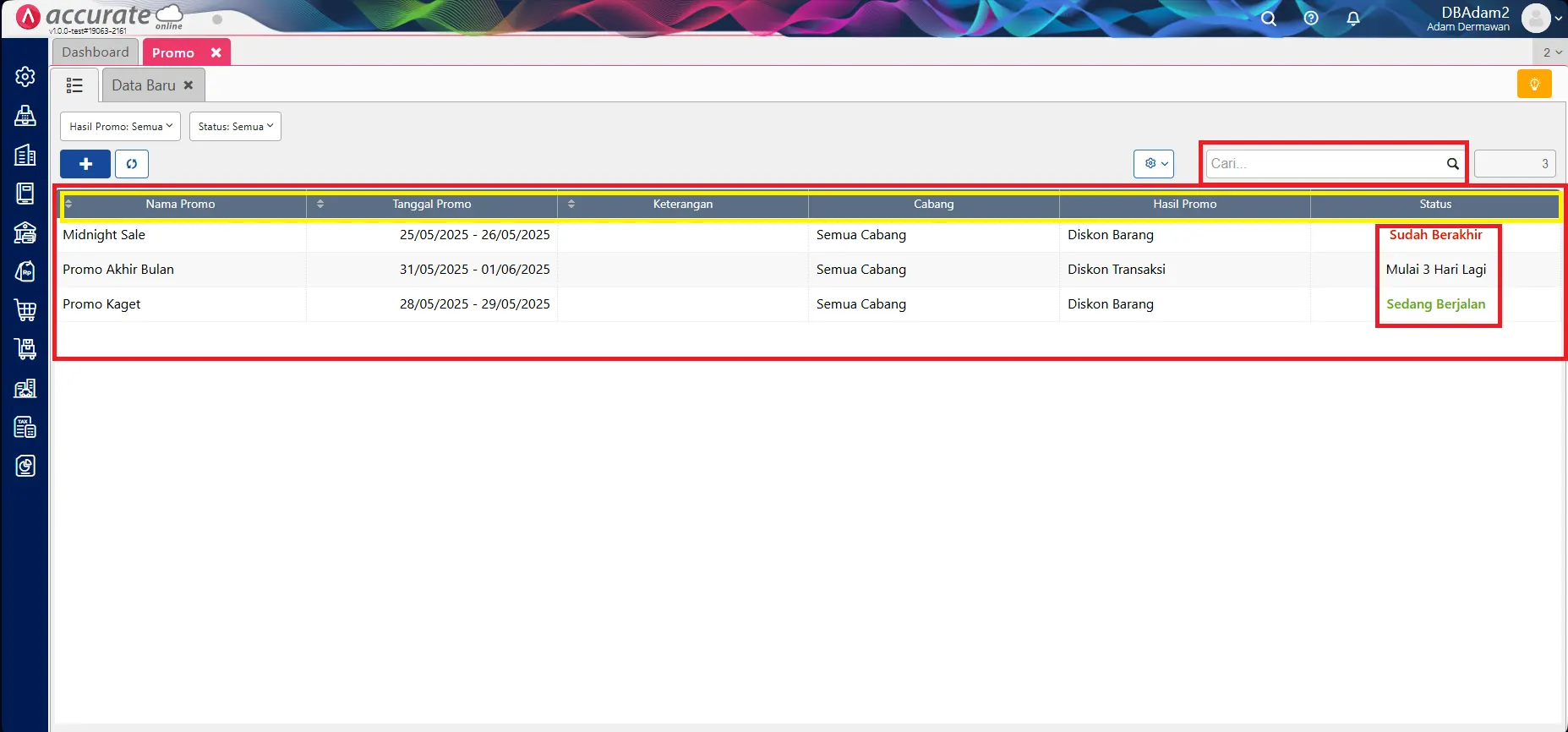
Task: Sort by Keterangan column
Action: tap(683, 205)
